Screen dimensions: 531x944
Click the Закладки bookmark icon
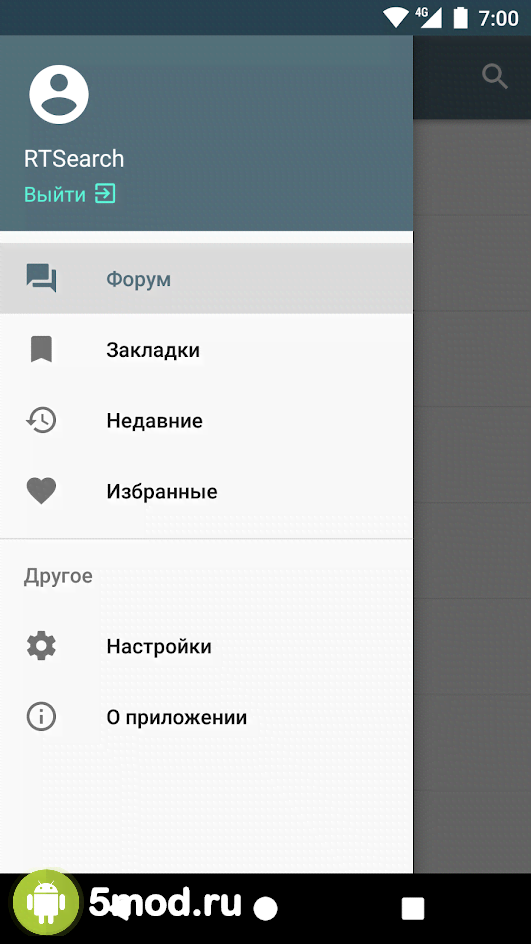click(42, 349)
